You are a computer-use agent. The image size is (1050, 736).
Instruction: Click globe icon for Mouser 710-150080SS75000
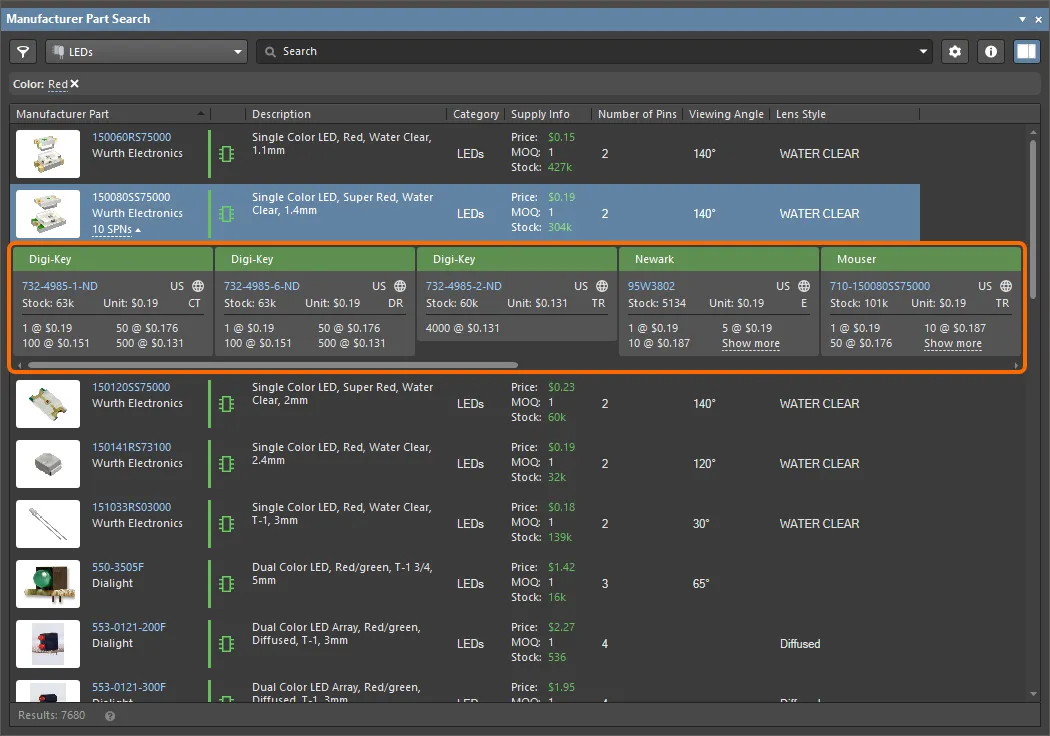[x=1006, y=286]
